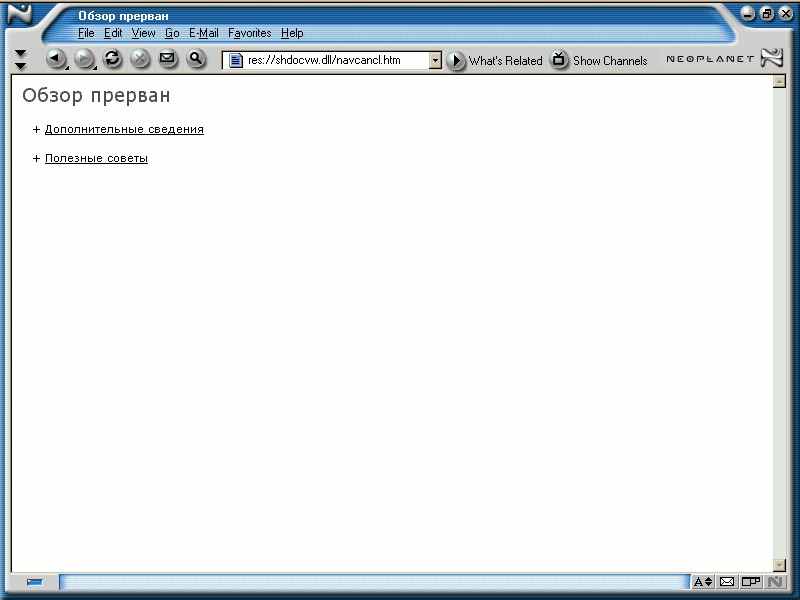The image size is (800, 600).
Task: Click the envelope icon in status bar
Action: tap(727, 582)
